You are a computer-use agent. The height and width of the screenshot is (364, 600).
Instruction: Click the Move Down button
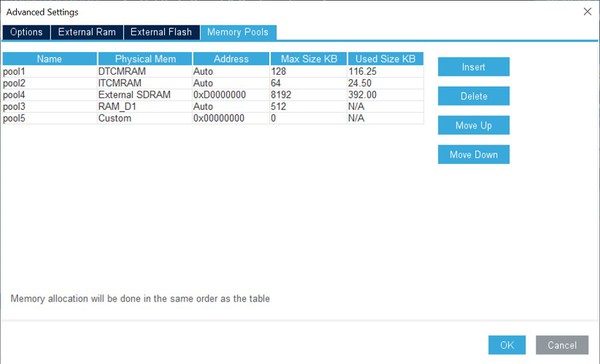473,155
